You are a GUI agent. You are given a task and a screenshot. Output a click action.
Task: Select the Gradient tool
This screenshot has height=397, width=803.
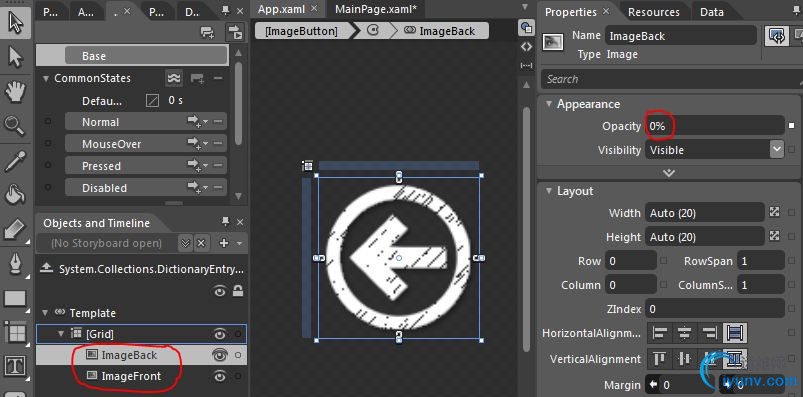pos(15,229)
